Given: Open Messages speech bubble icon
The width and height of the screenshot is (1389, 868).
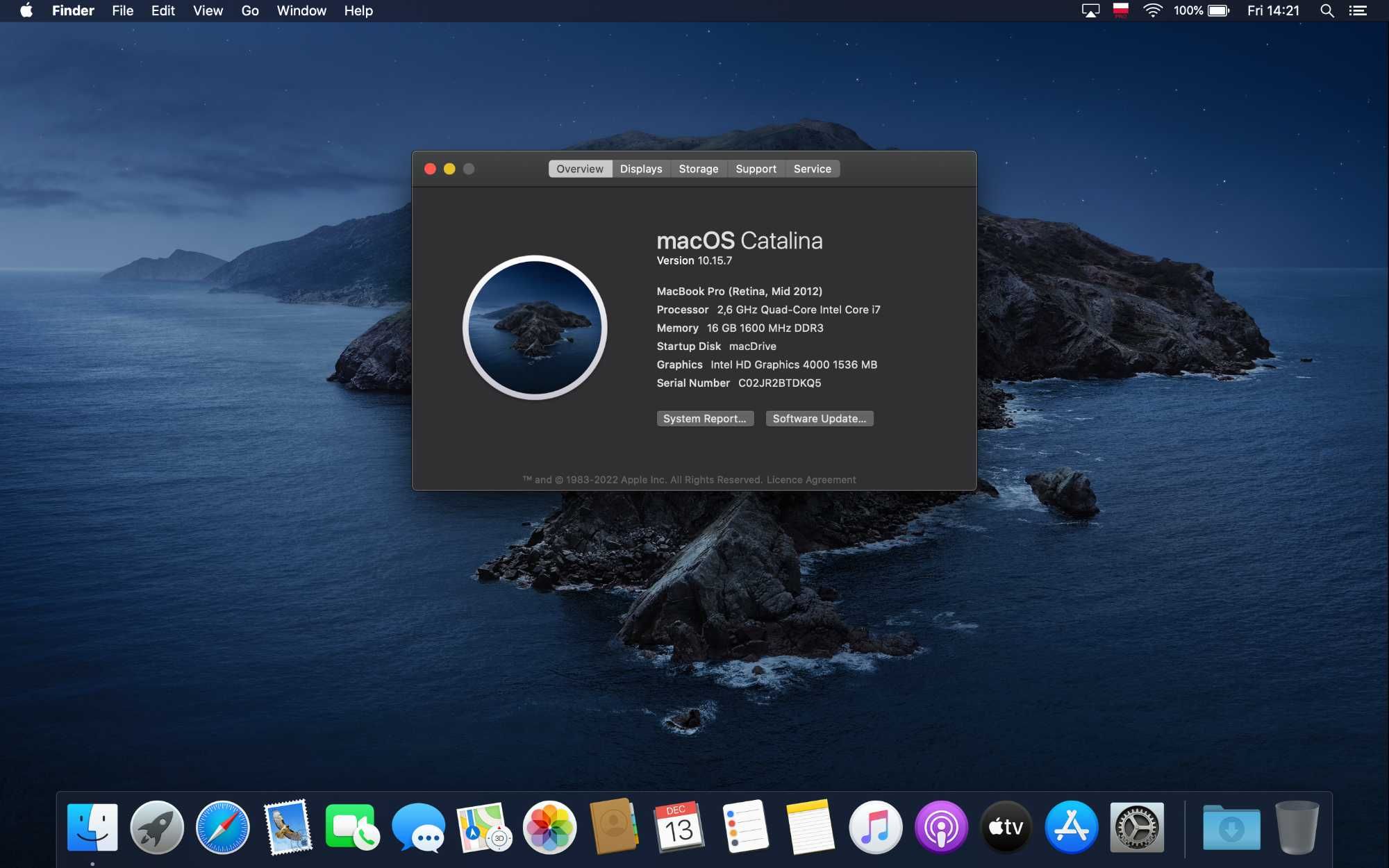Looking at the screenshot, I should 418,827.
